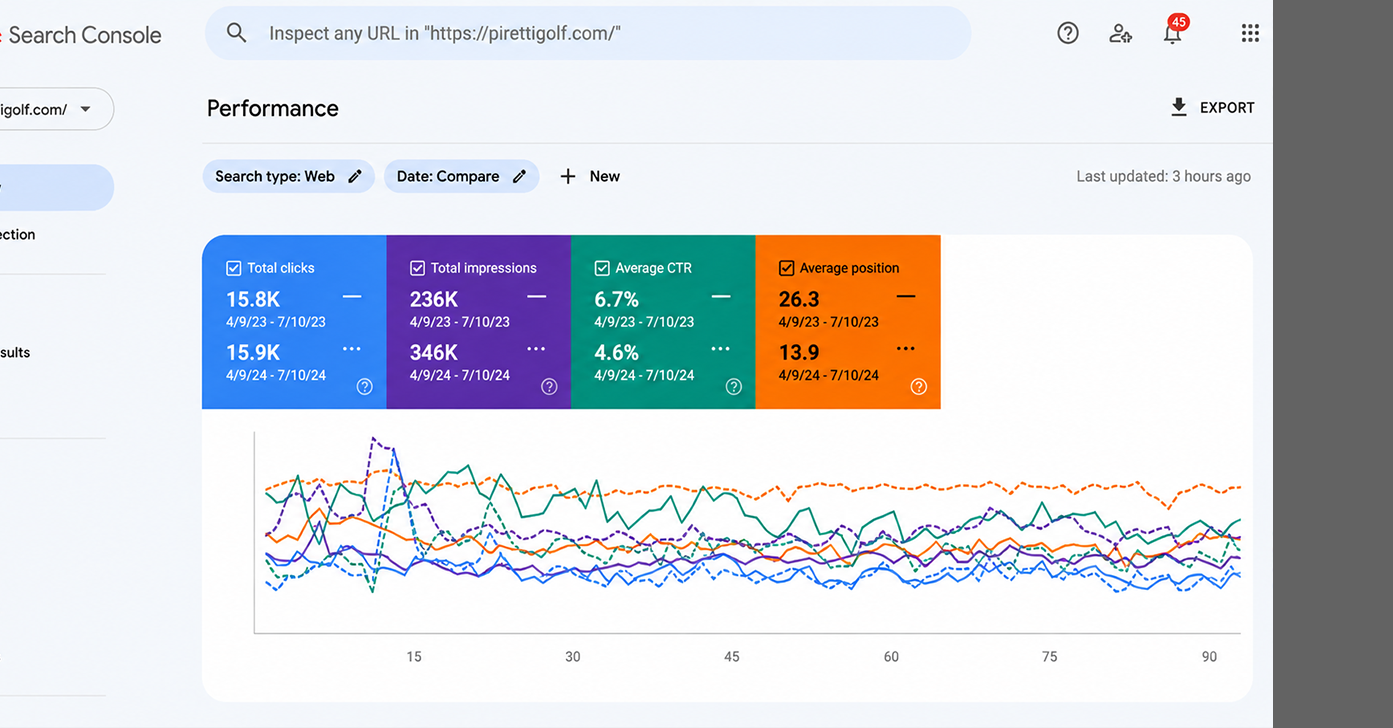This screenshot has width=1393, height=728.
Task: Add a New filter
Action: (x=590, y=176)
